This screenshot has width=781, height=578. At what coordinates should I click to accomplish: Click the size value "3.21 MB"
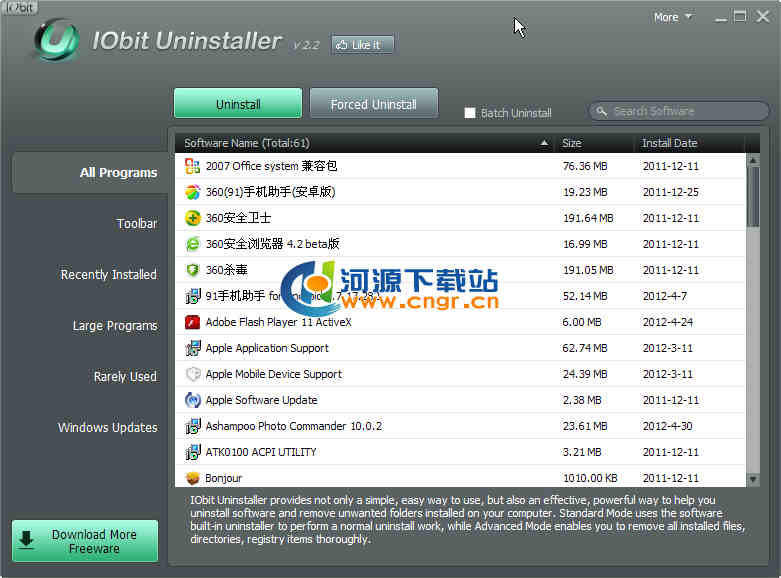[x=582, y=452]
